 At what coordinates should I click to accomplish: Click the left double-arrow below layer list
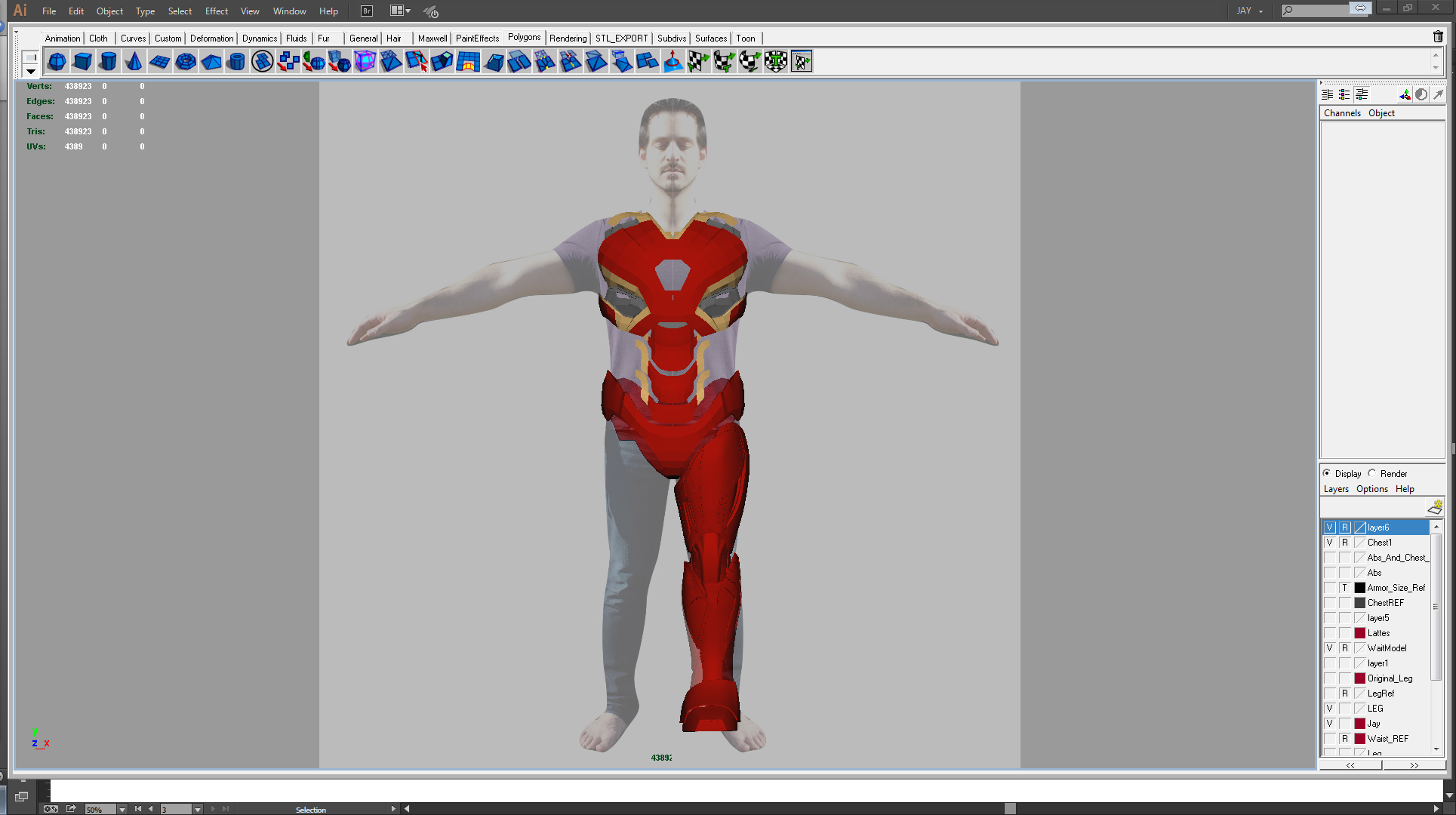tap(1350, 764)
